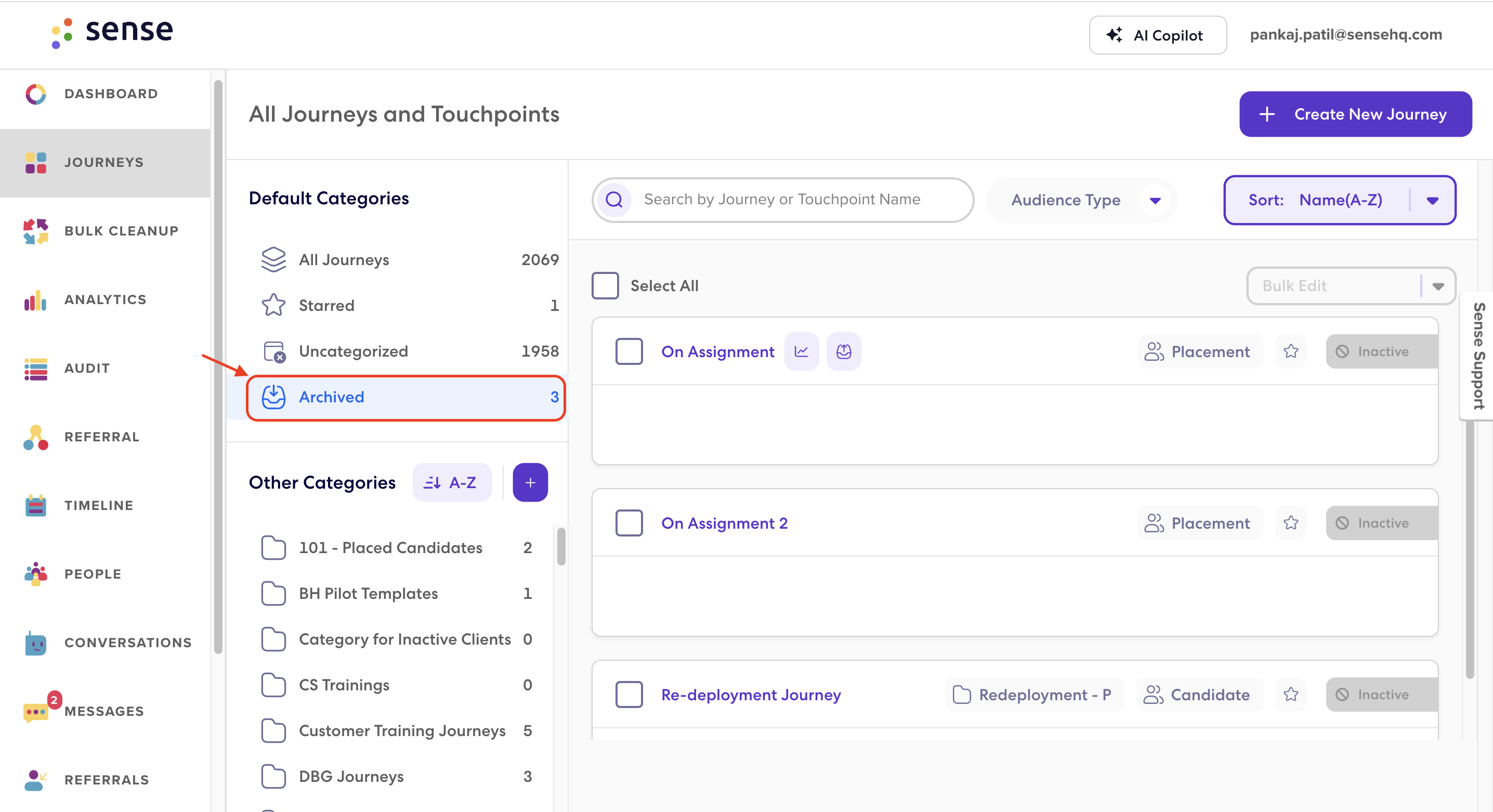This screenshot has height=812, width=1493.
Task: Star the On Assignment journey
Action: tap(1290, 351)
